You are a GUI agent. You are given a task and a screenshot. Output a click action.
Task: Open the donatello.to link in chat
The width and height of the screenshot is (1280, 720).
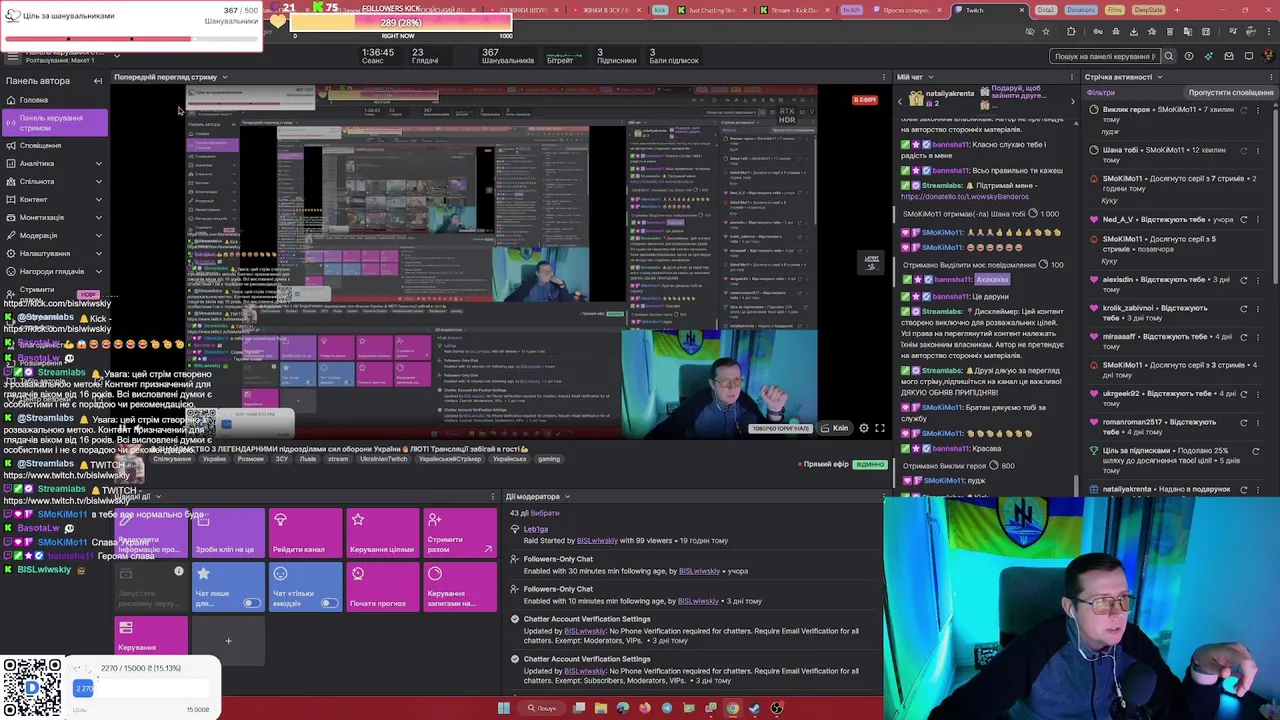coord(965,196)
